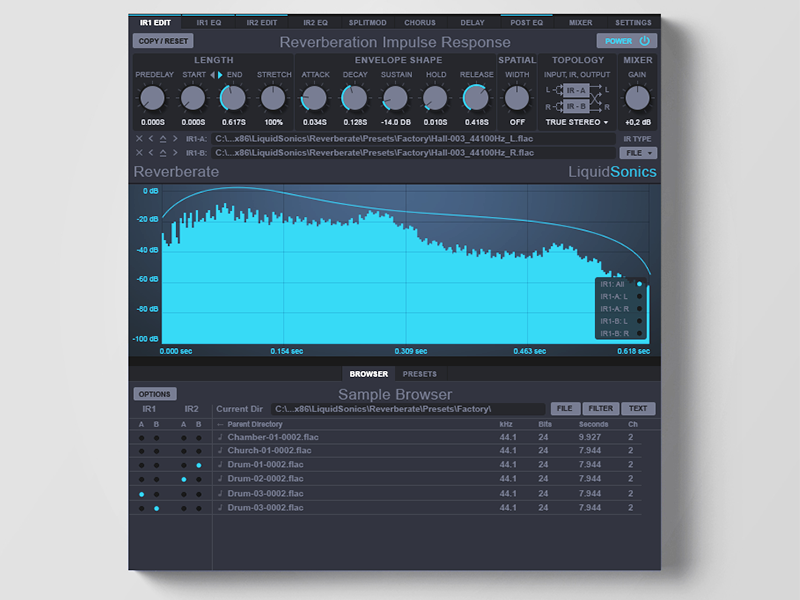800x600 pixels.
Task: Load next file for IR1-B
Action: pyautogui.click(x=175, y=153)
